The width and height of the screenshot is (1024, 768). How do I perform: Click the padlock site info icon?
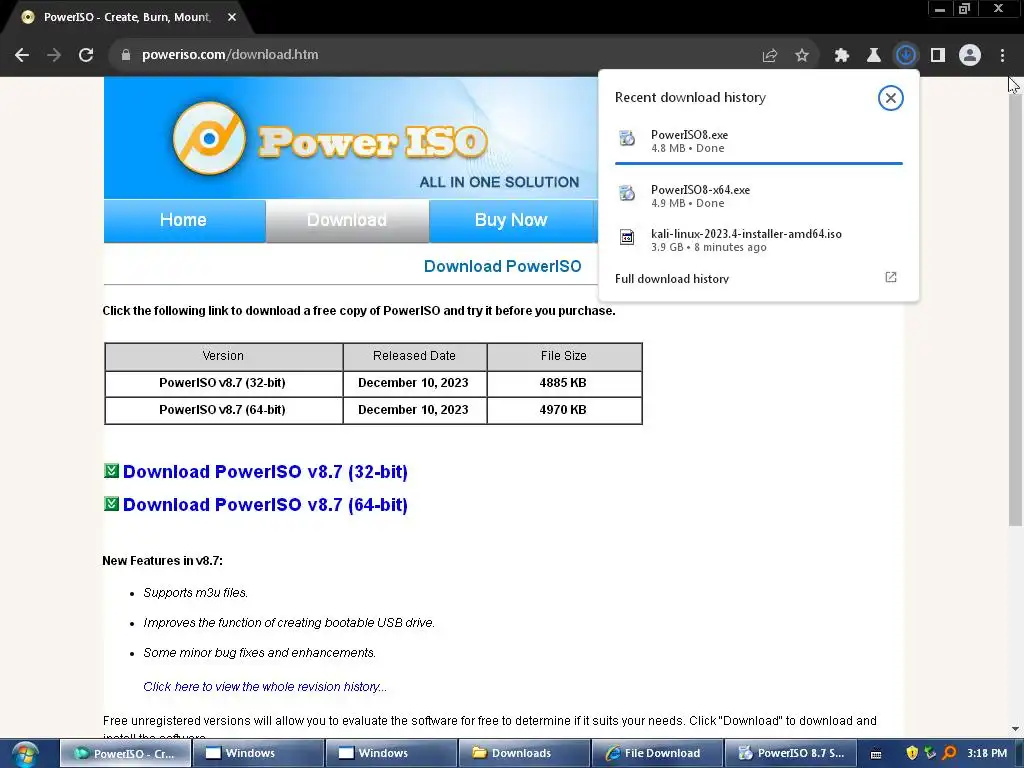pyautogui.click(x=125, y=55)
